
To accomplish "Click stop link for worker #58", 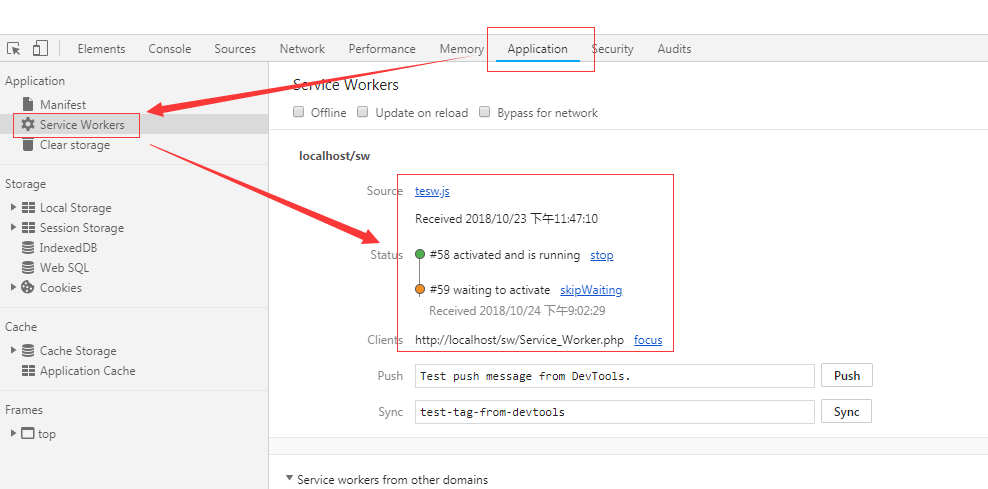I will (x=602, y=255).
